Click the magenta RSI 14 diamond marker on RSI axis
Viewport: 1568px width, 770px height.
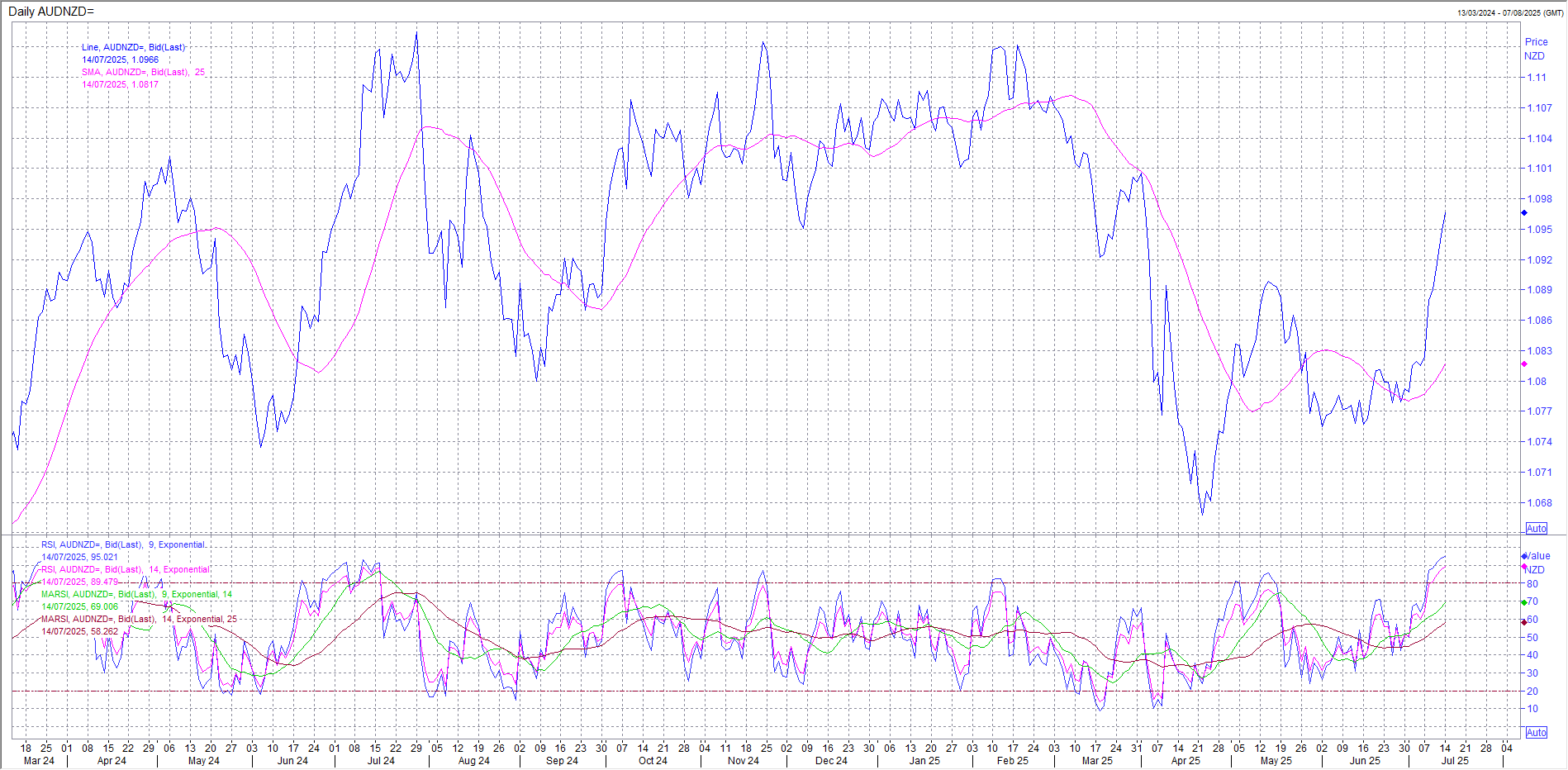coord(1524,567)
